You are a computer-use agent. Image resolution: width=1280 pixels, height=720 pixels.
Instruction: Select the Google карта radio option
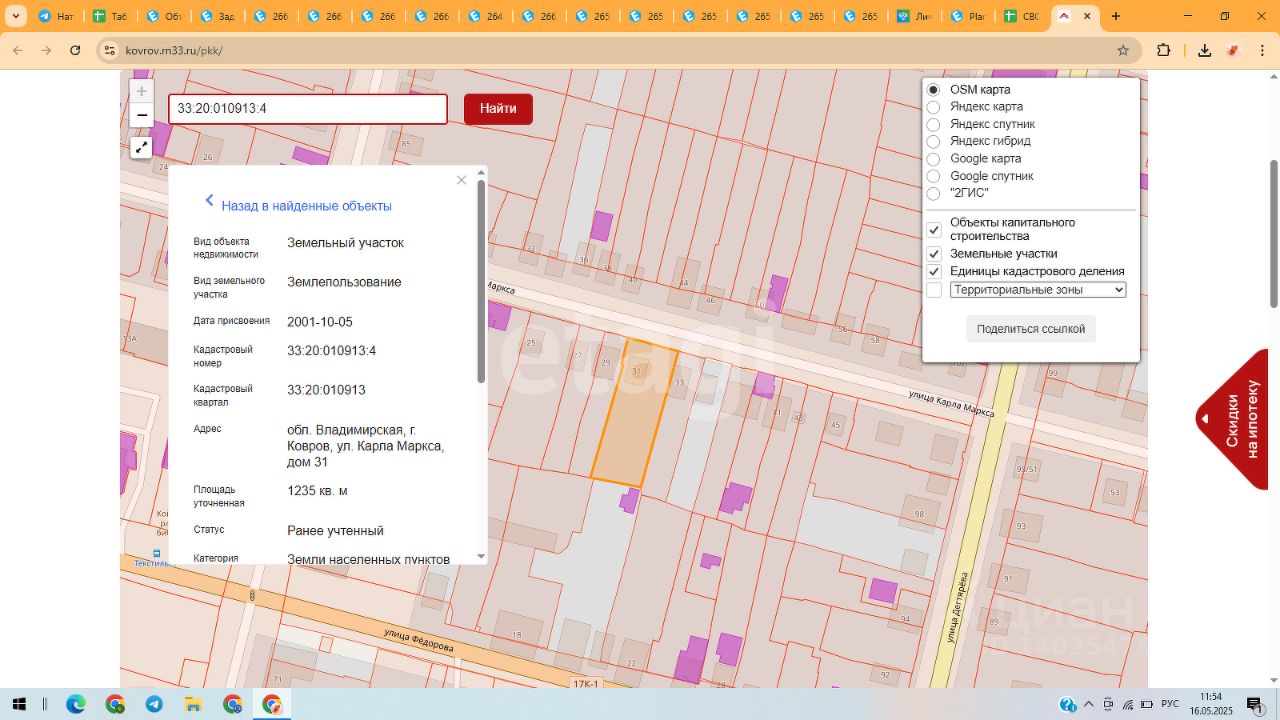[933, 159]
